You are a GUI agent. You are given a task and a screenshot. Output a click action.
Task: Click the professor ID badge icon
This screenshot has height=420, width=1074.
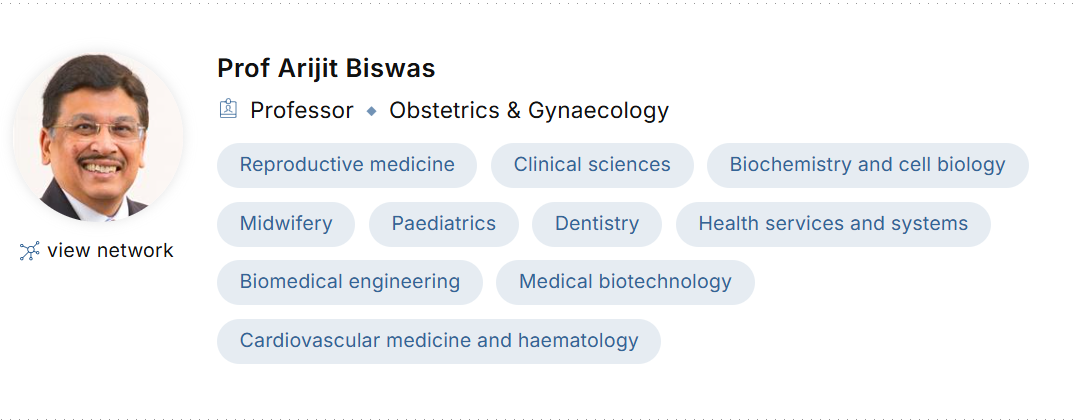[x=228, y=109]
